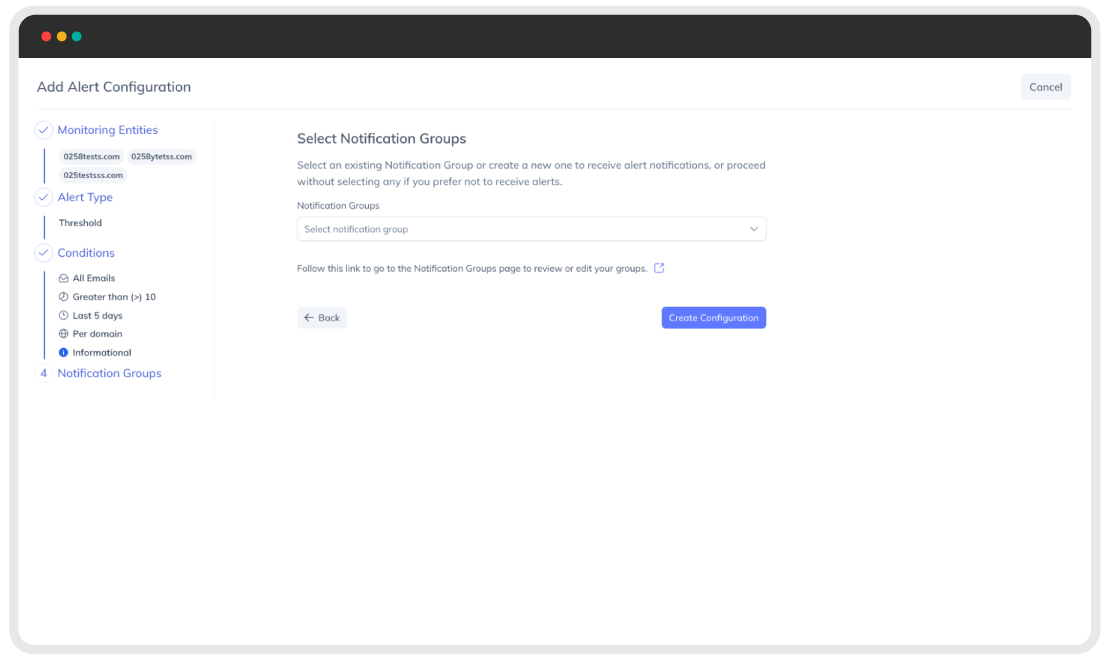The width and height of the screenshot is (1110, 660).
Task: Click the clock icon beside Last 5 days
Action: click(x=64, y=315)
